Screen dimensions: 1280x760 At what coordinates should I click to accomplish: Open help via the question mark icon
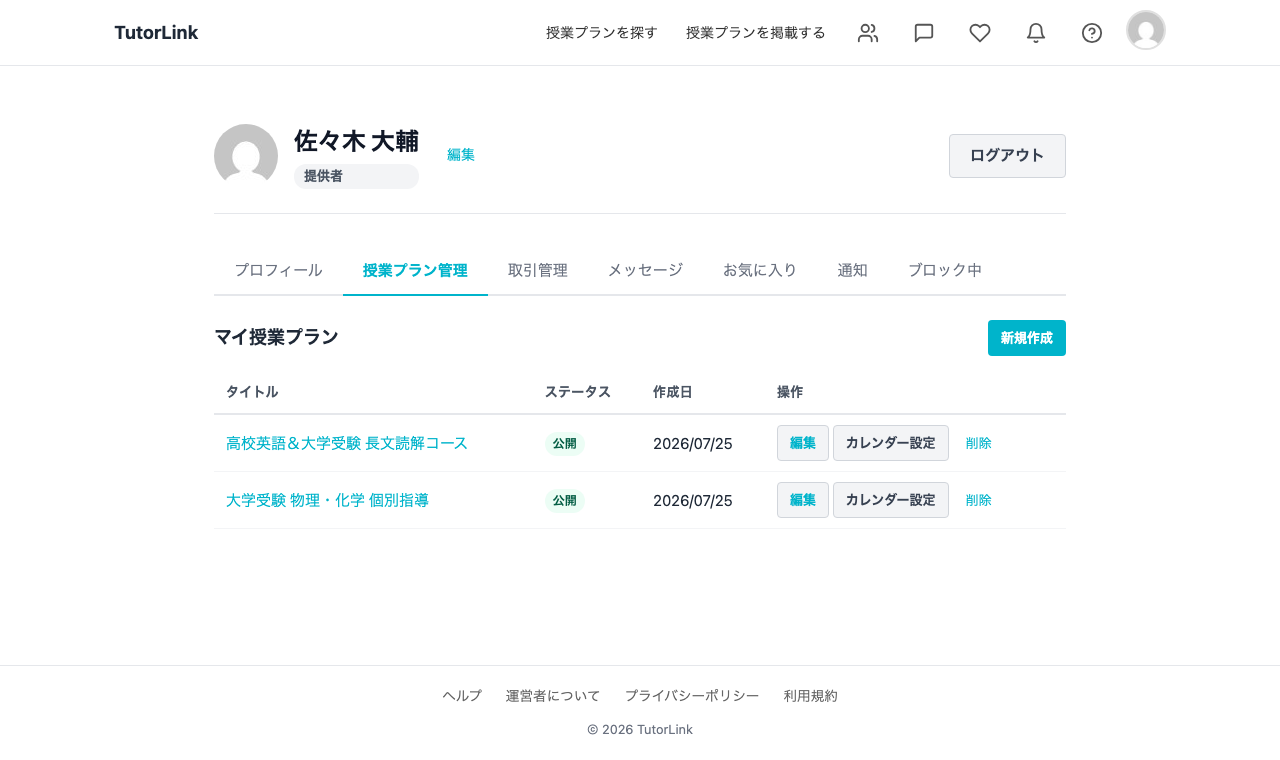[1092, 33]
